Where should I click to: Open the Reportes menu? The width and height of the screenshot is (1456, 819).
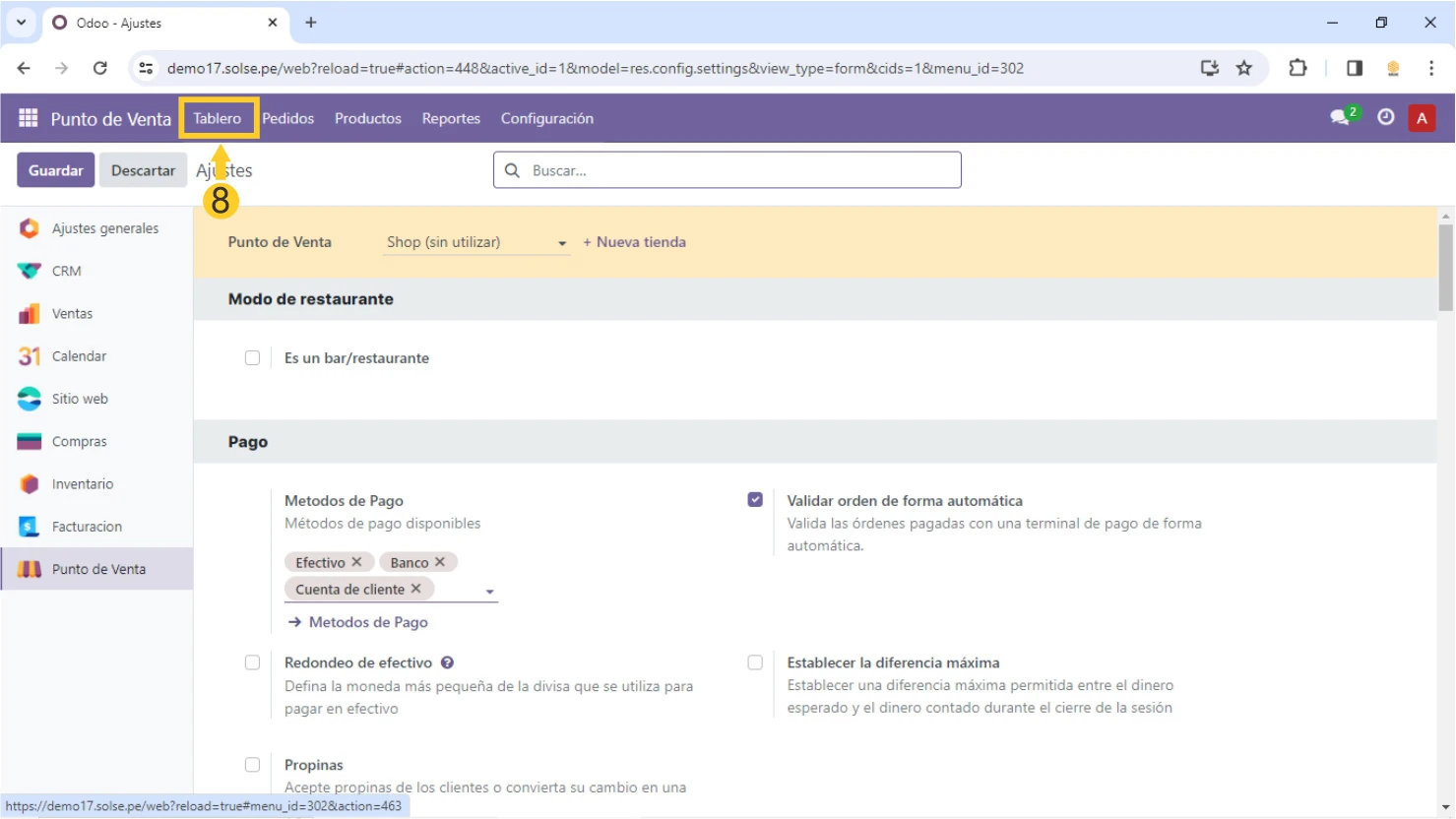pyautogui.click(x=451, y=118)
